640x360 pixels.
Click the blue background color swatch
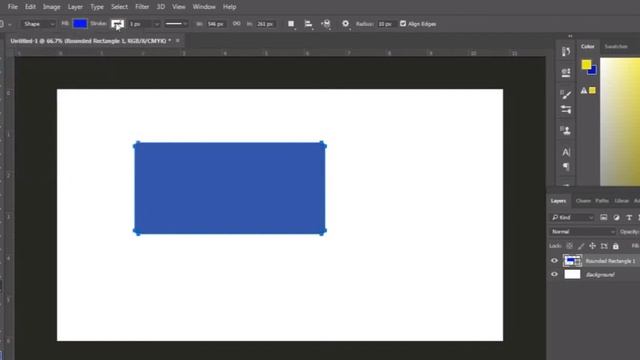pos(593,71)
